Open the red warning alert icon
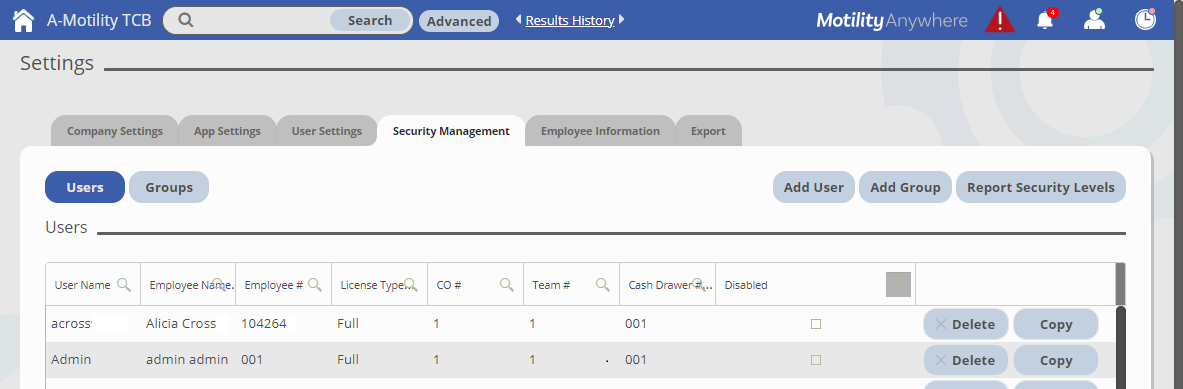 (1000, 20)
